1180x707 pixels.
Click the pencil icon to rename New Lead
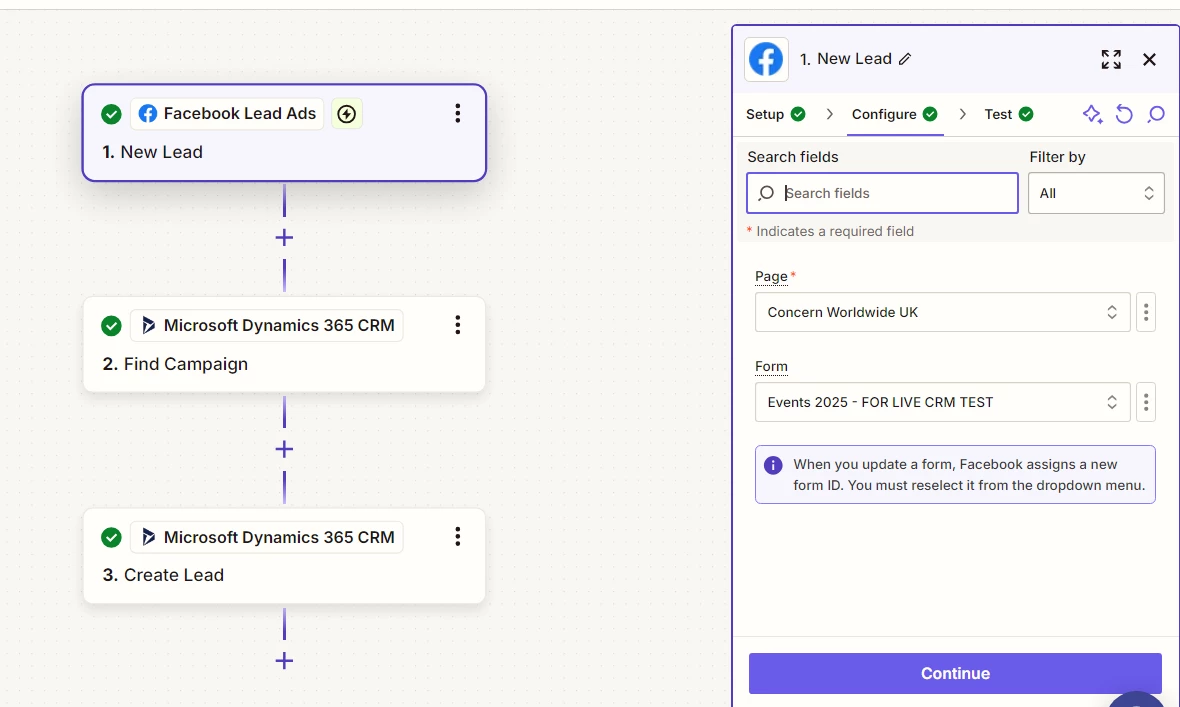coord(905,59)
